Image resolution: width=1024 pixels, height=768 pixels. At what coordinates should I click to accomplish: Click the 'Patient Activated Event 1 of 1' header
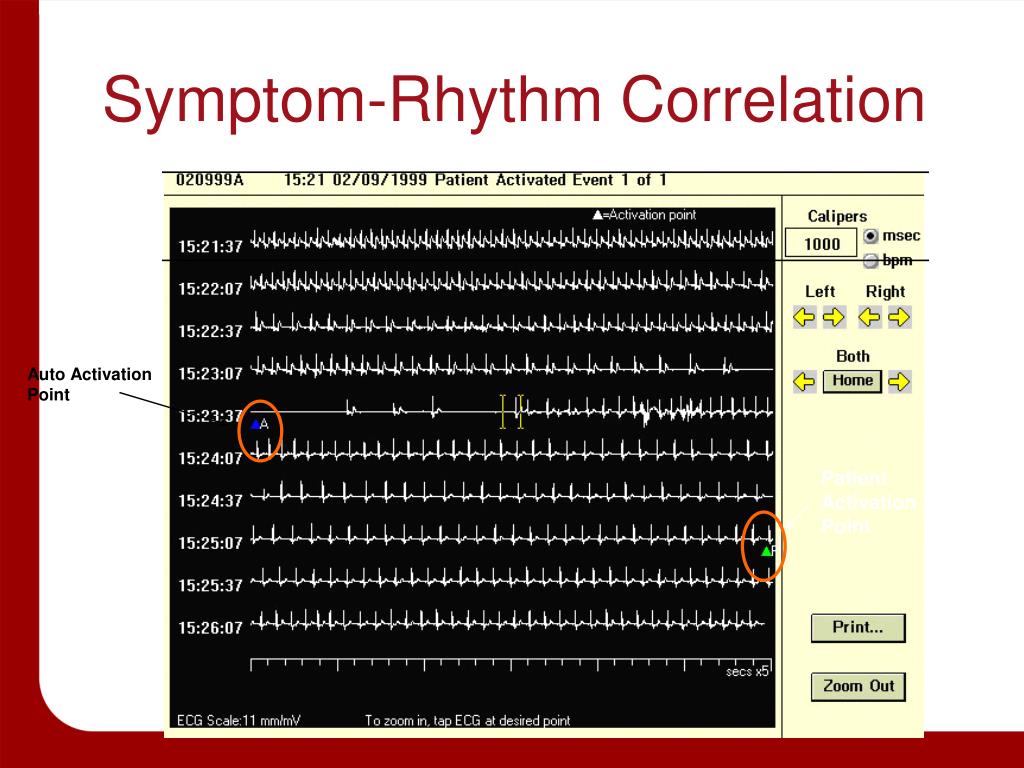(551, 180)
